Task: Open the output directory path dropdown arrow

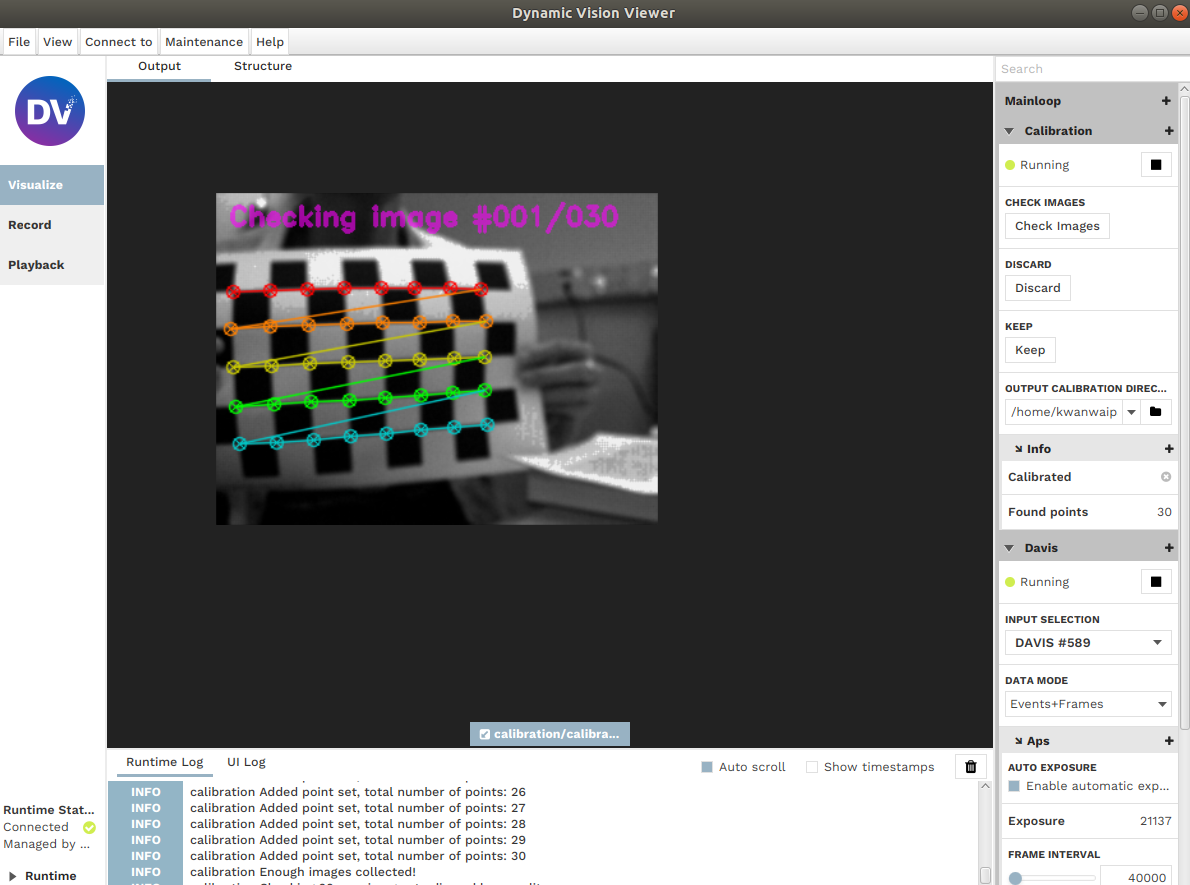Action: click(x=1132, y=411)
